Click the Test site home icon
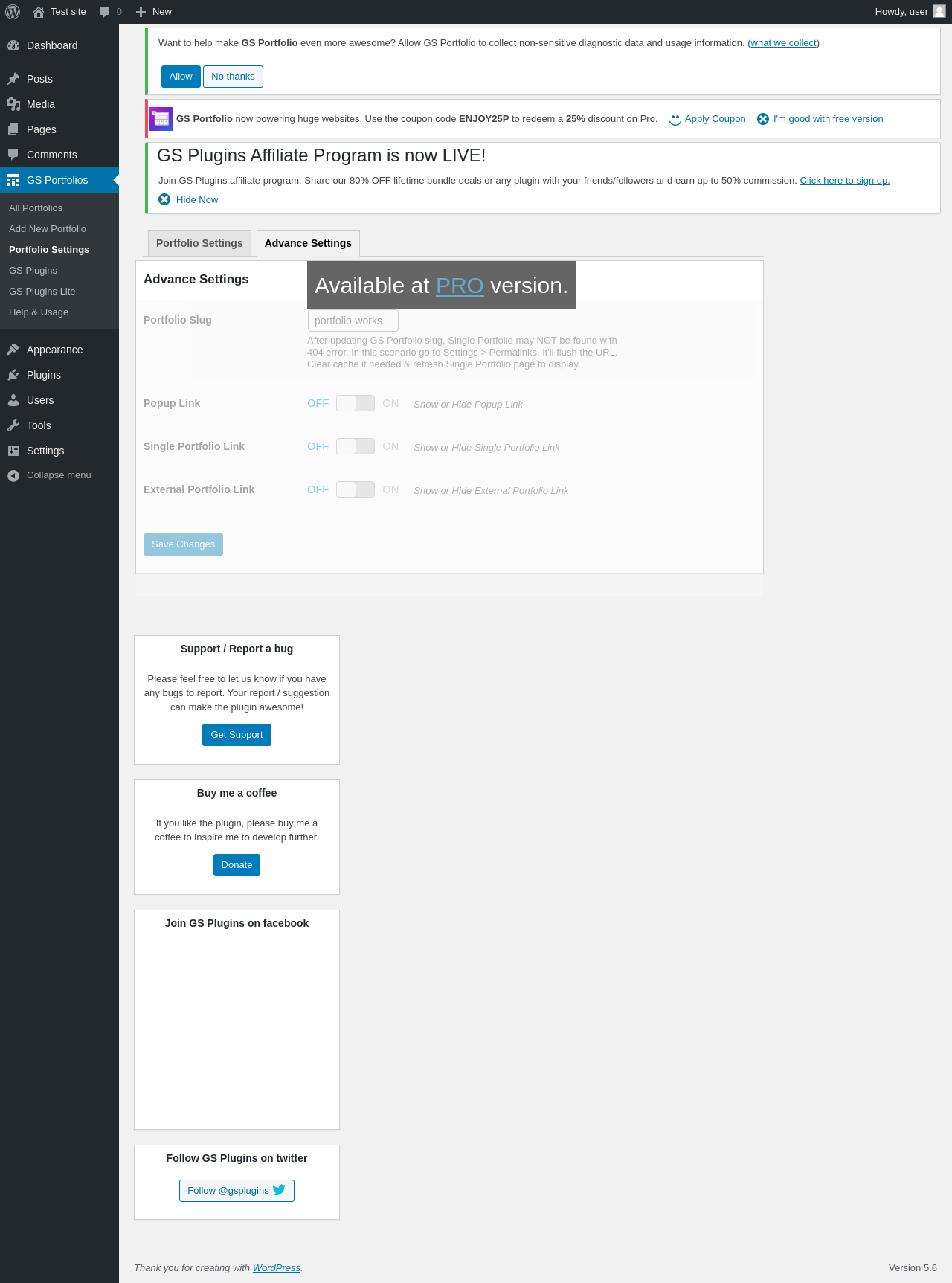952x1283 pixels. click(39, 12)
